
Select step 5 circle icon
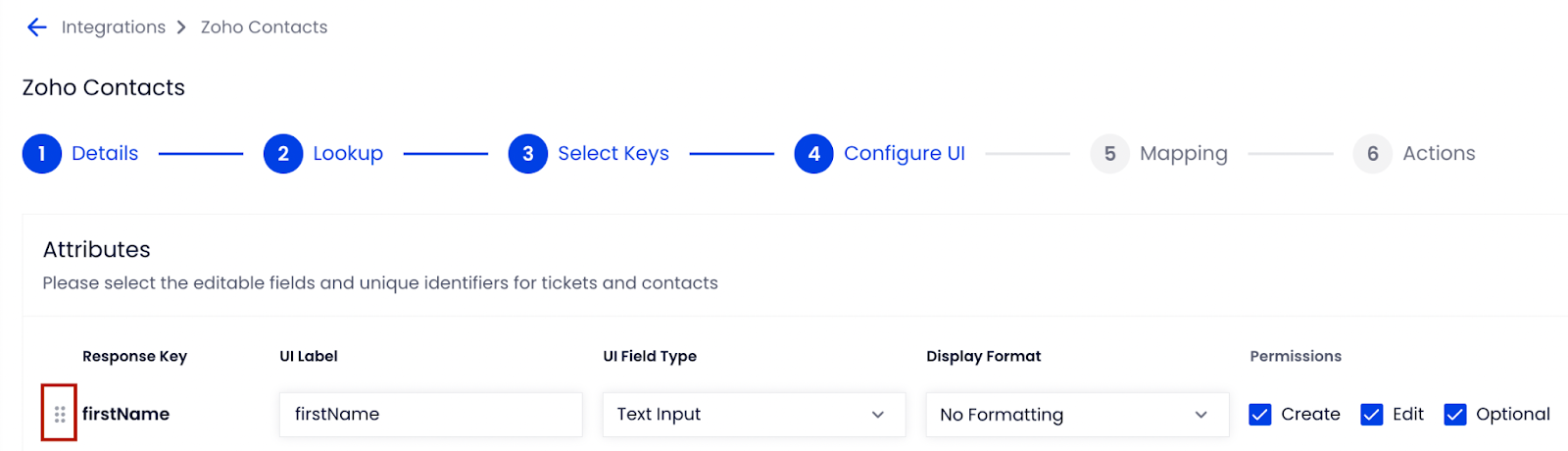click(1110, 154)
